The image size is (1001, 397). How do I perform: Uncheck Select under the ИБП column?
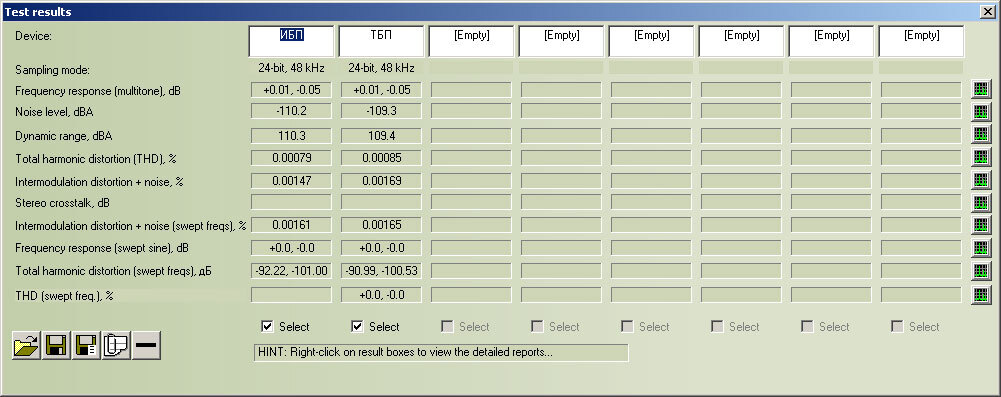coord(267,327)
